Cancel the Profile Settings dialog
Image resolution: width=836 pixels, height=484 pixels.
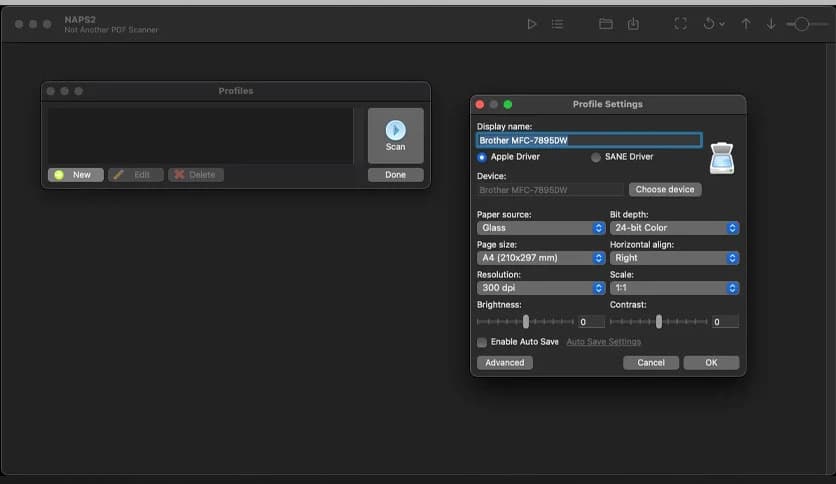[x=651, y=363]
